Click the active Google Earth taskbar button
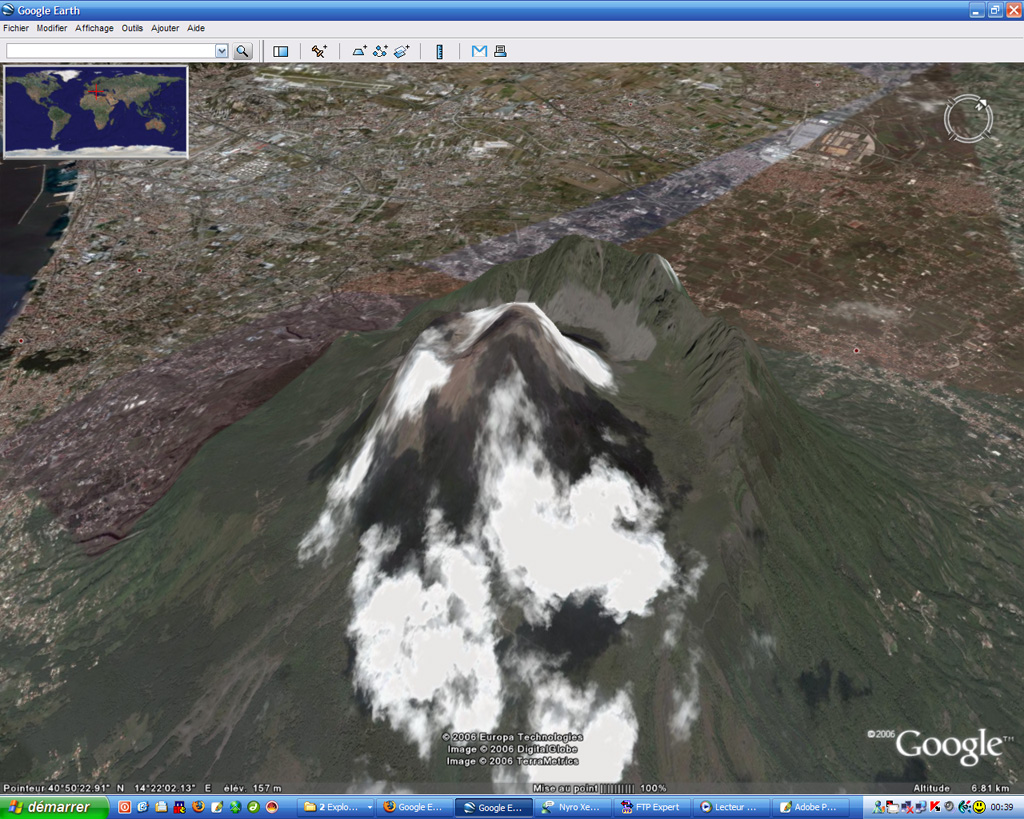This screenshot has height=819, width=1024. coord(494,807)
